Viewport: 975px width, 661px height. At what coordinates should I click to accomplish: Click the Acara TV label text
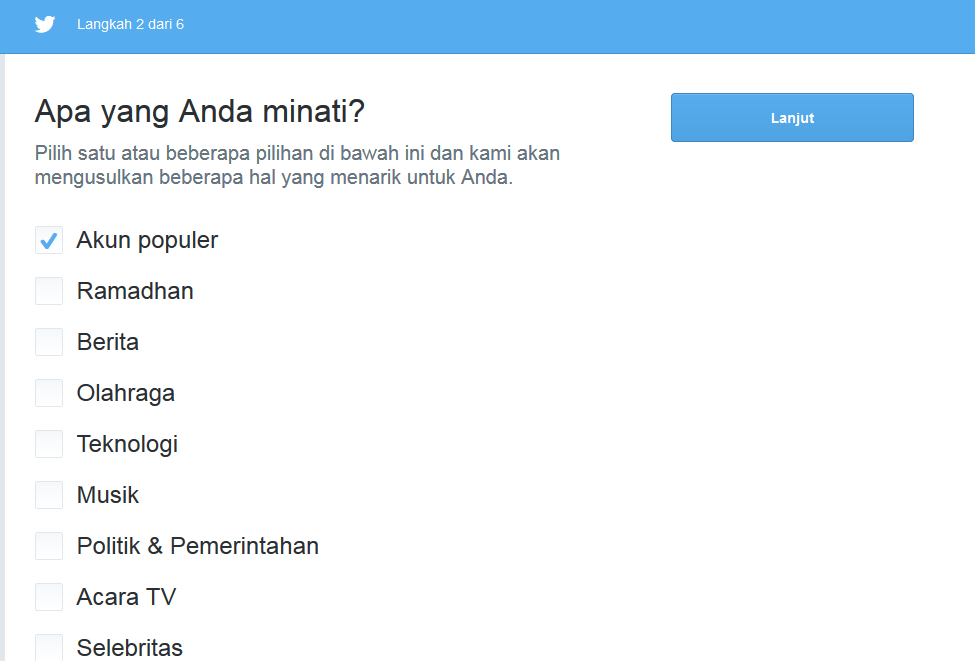[x=126, y=597]
